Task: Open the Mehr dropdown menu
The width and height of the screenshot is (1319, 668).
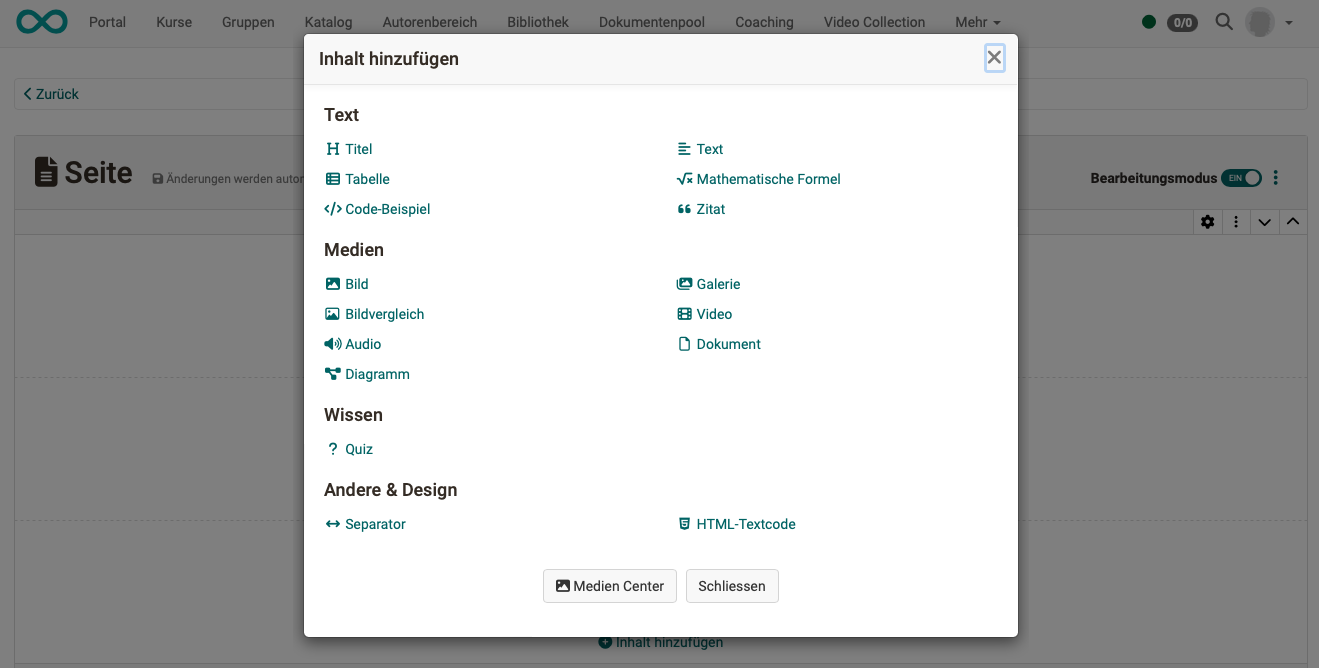Action: point(976,22)
